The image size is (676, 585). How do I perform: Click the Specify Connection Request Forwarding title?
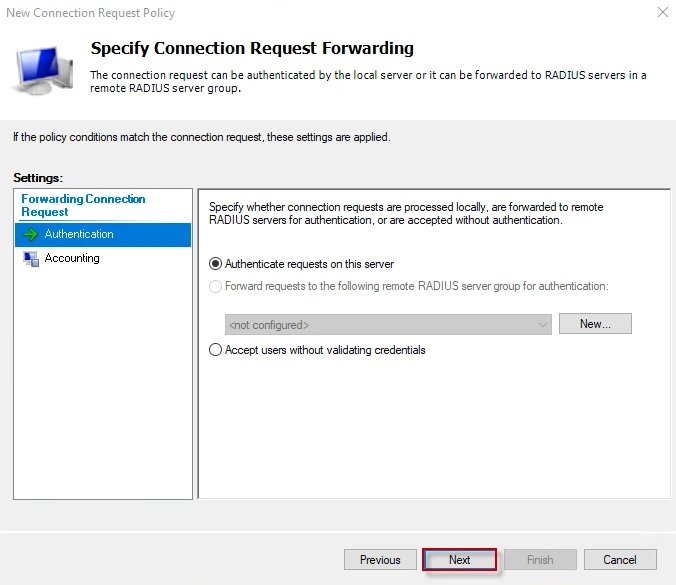252,48
